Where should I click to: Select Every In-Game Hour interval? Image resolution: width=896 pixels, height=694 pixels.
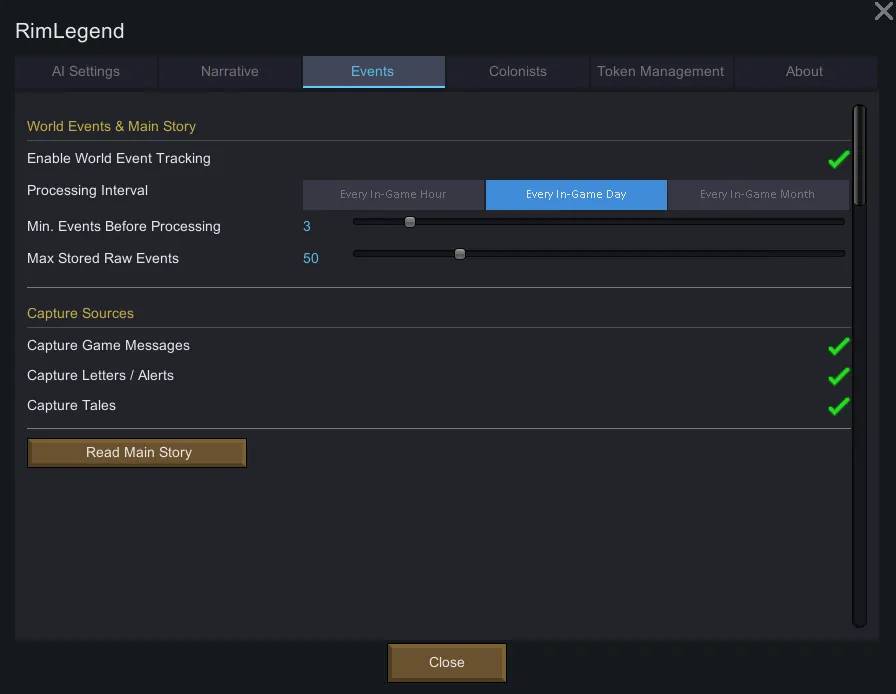click(393, 195)
